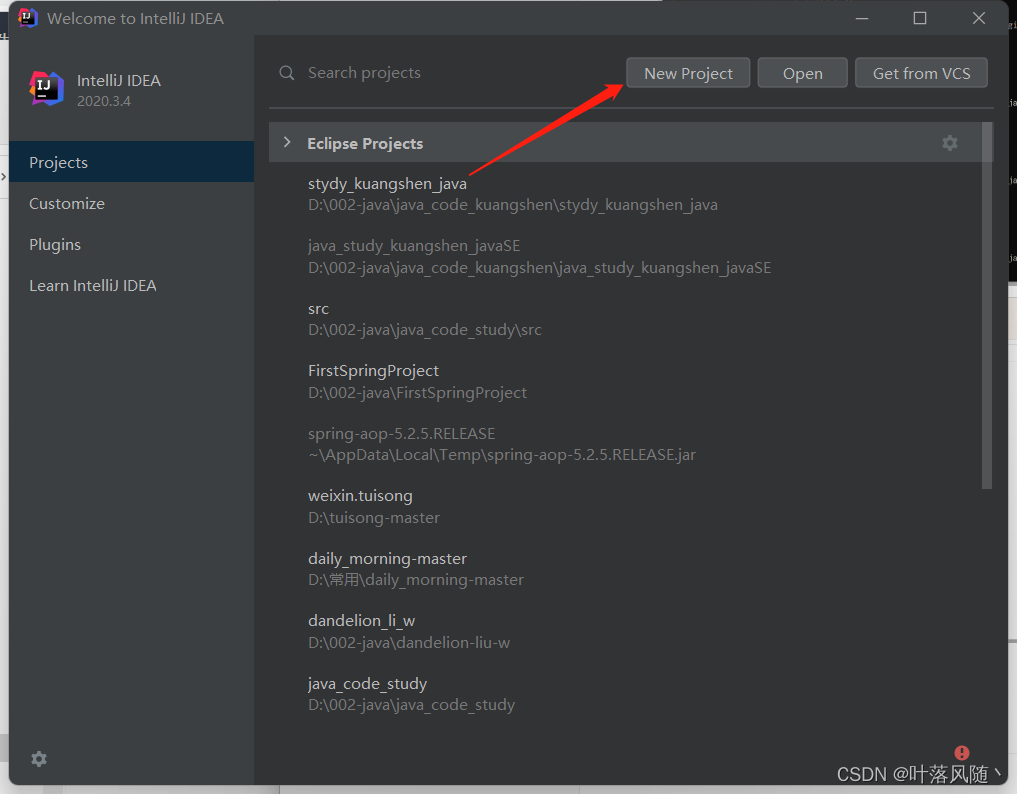This screenshot has height=794, width=1017.
Task: Maximize the Welcome window
Action: click(x=920, y=18)
